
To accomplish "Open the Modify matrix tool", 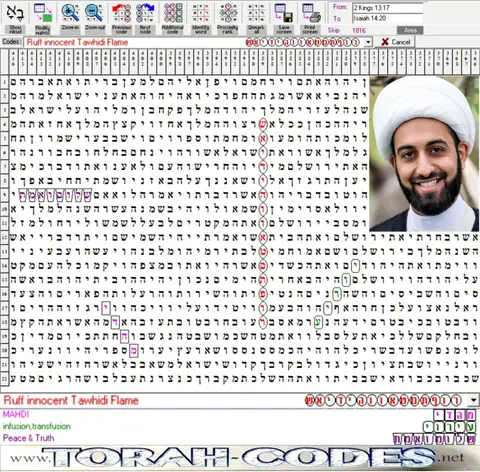I will pos(43,13).
